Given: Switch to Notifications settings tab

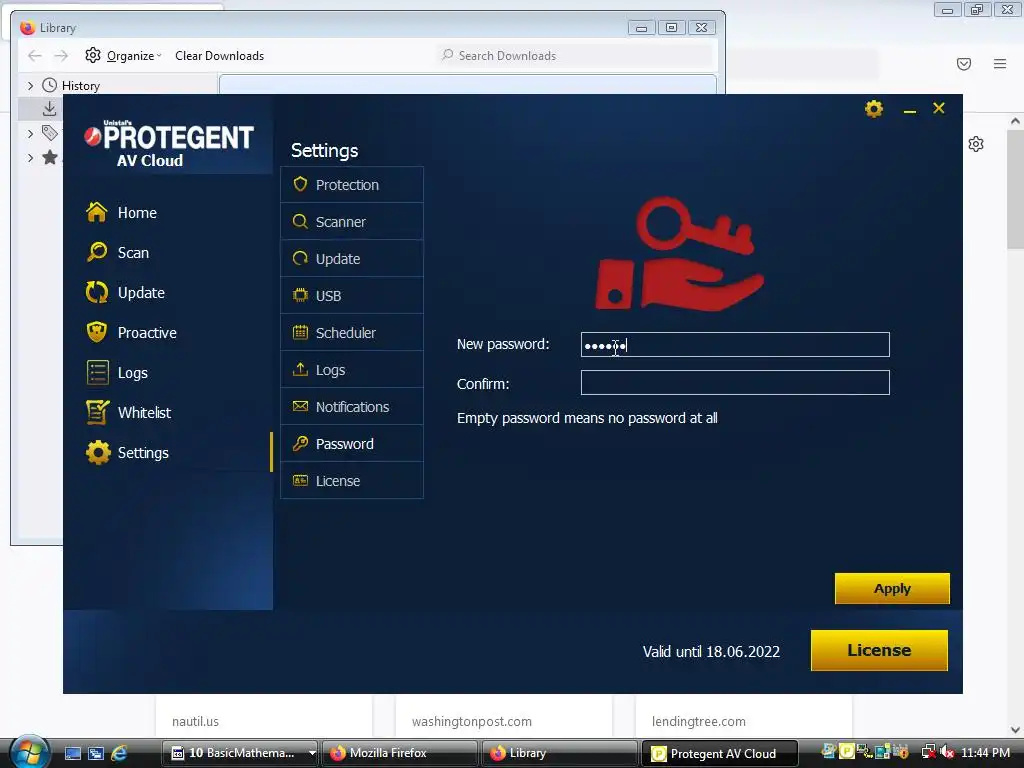Looking at the screenshot, I should [x=352, y=407].
